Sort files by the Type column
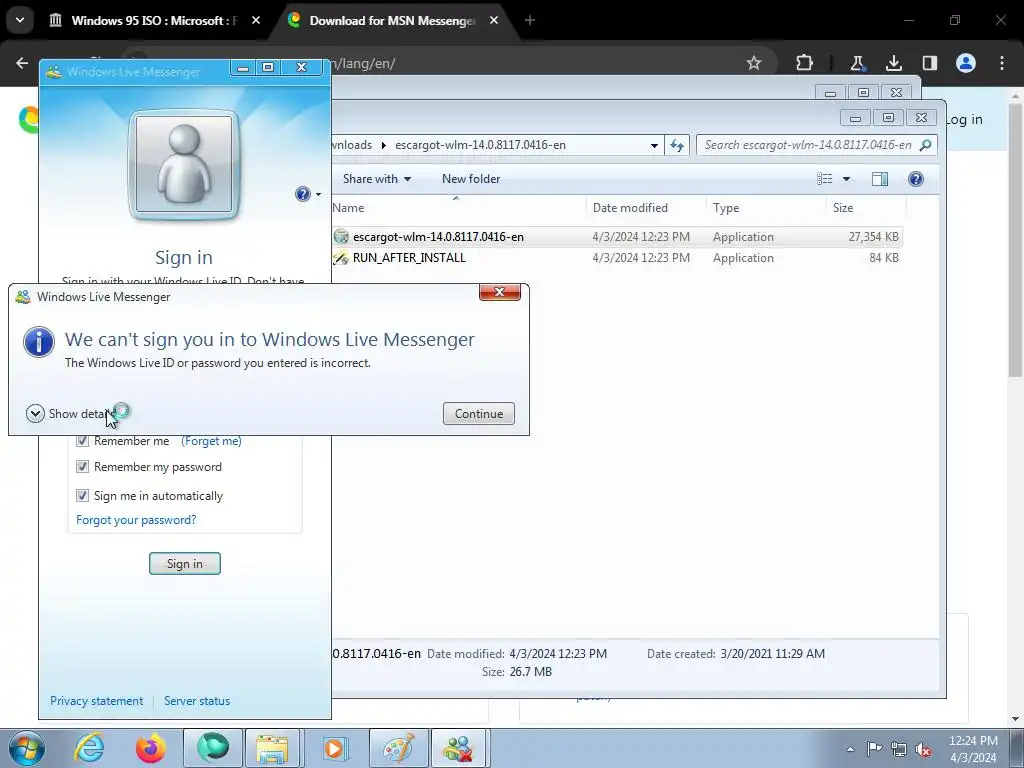Image resolution: width=1024 pixels, height=768 pixels. click(x=766, y=208)
